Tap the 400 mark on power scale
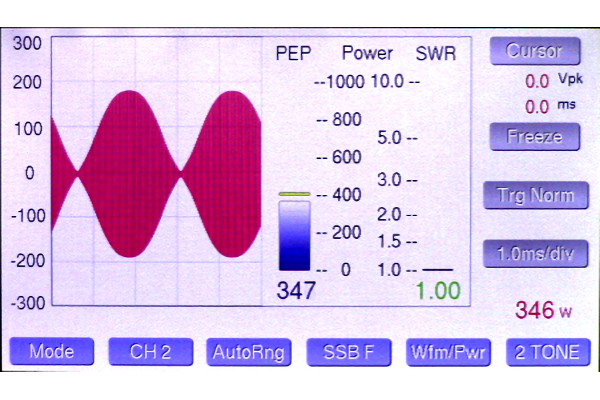 pos(347,194)
